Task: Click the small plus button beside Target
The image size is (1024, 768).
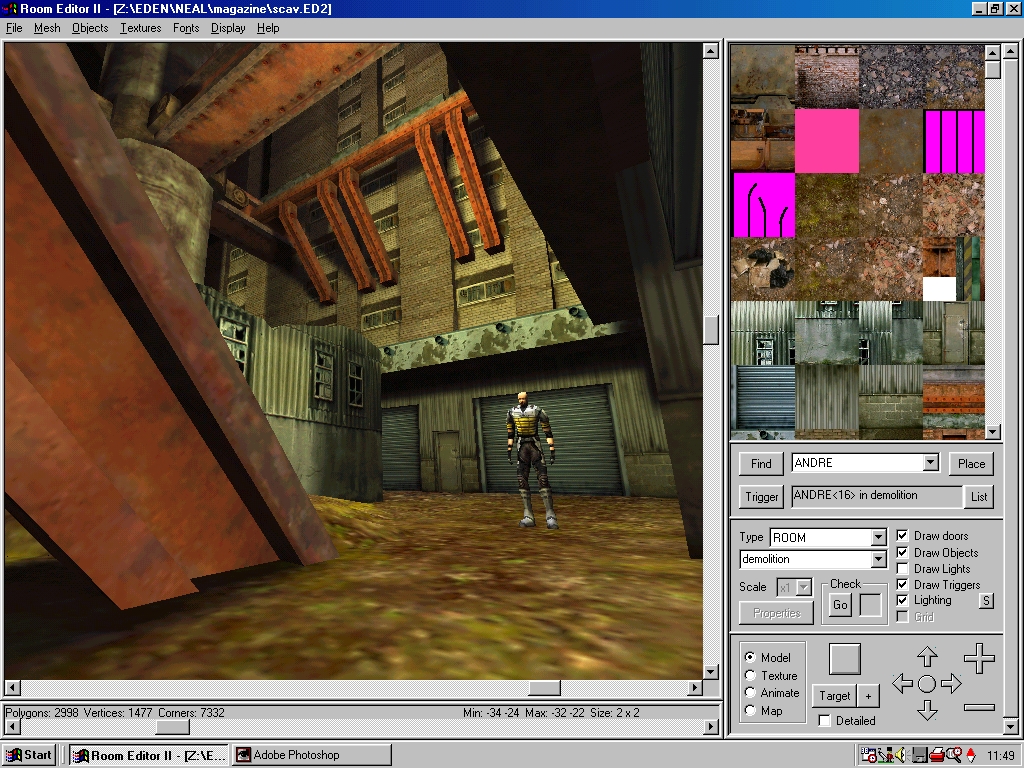Action: [869, 696]
